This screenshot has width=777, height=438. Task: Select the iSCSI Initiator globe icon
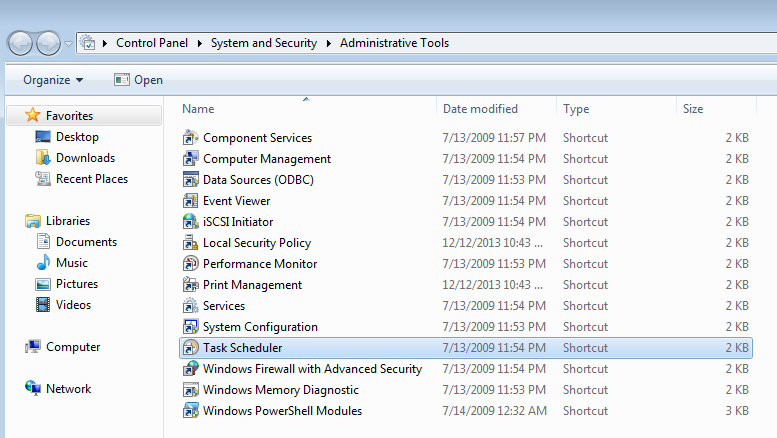[x=191, y=222]
